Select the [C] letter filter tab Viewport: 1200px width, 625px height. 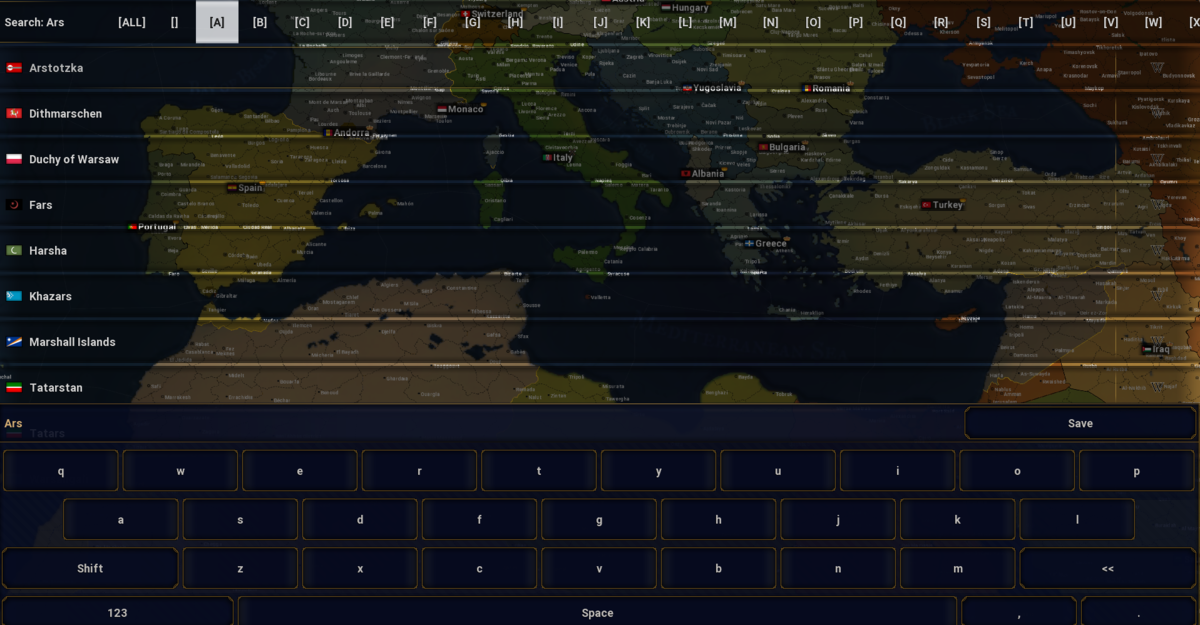(302, 22)
